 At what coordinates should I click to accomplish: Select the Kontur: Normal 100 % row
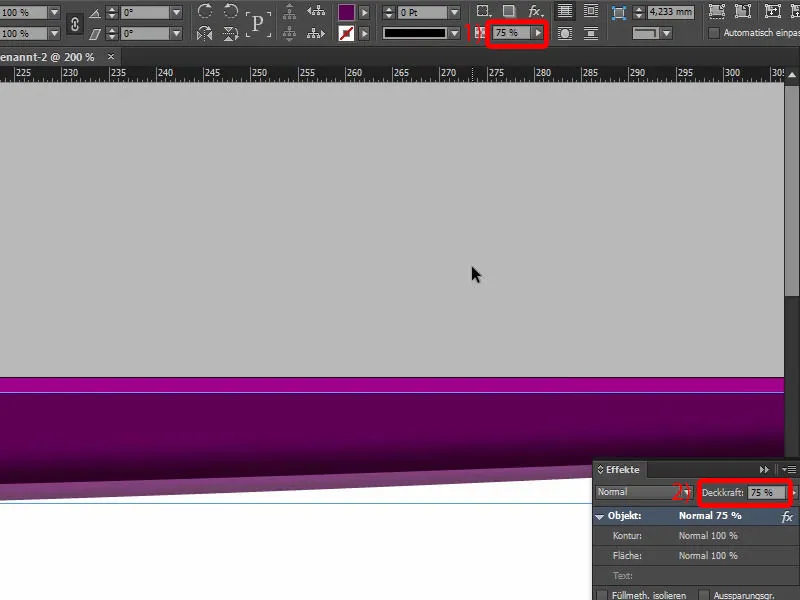[696, 536]
